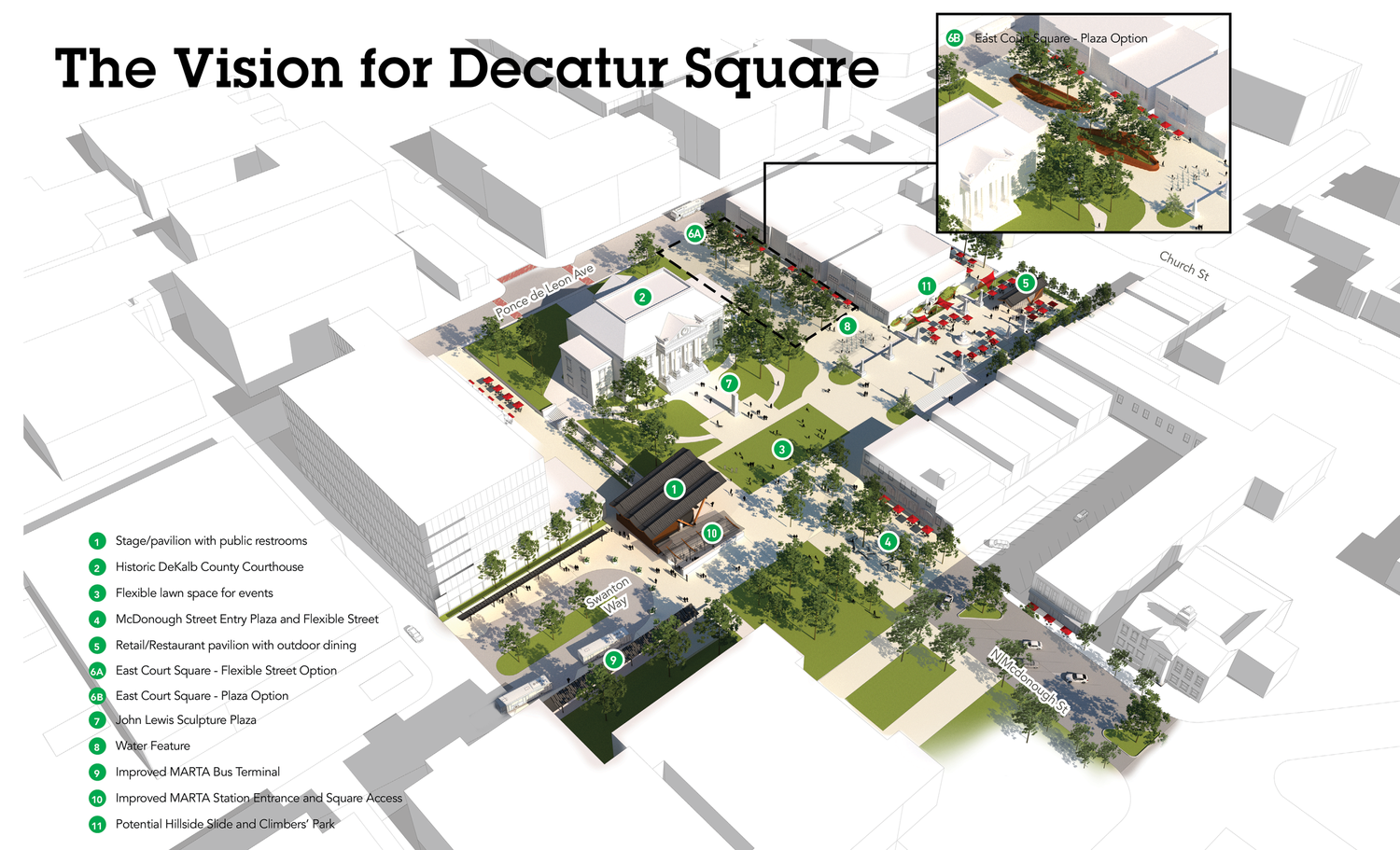This screenshot has width=1400, height=850.
Task: Select marker 3 on the flexible lawn space
Action: pyautogui.click(x=782, y=449)
